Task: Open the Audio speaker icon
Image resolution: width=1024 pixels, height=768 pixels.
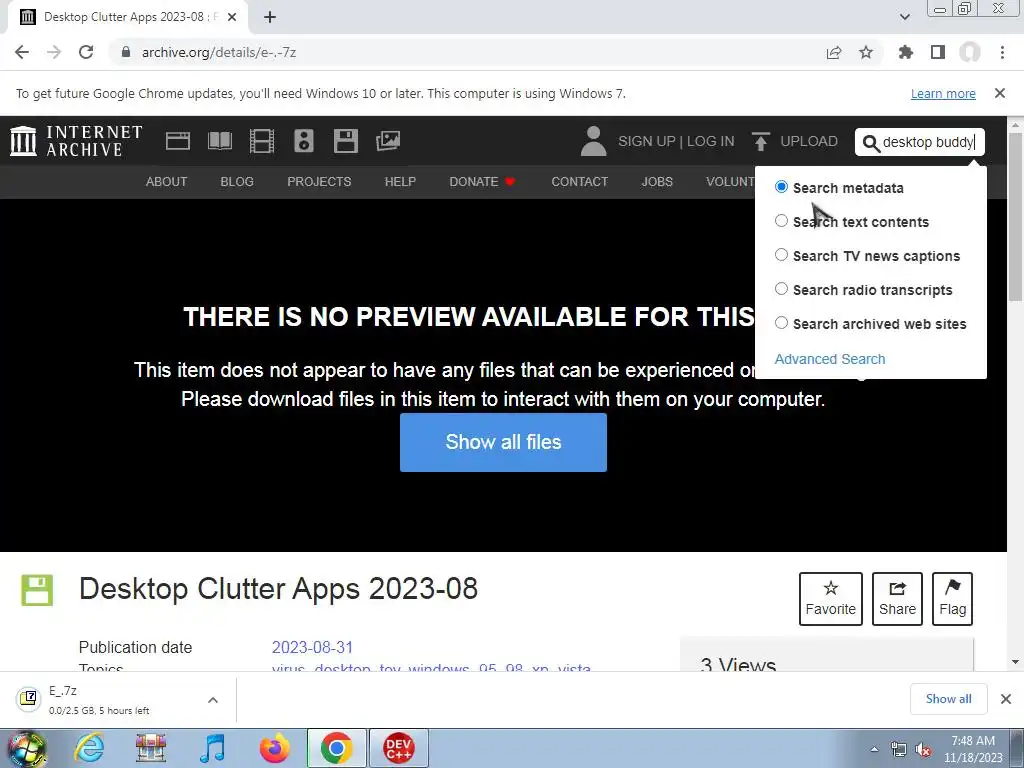Action: click(304, 141)
